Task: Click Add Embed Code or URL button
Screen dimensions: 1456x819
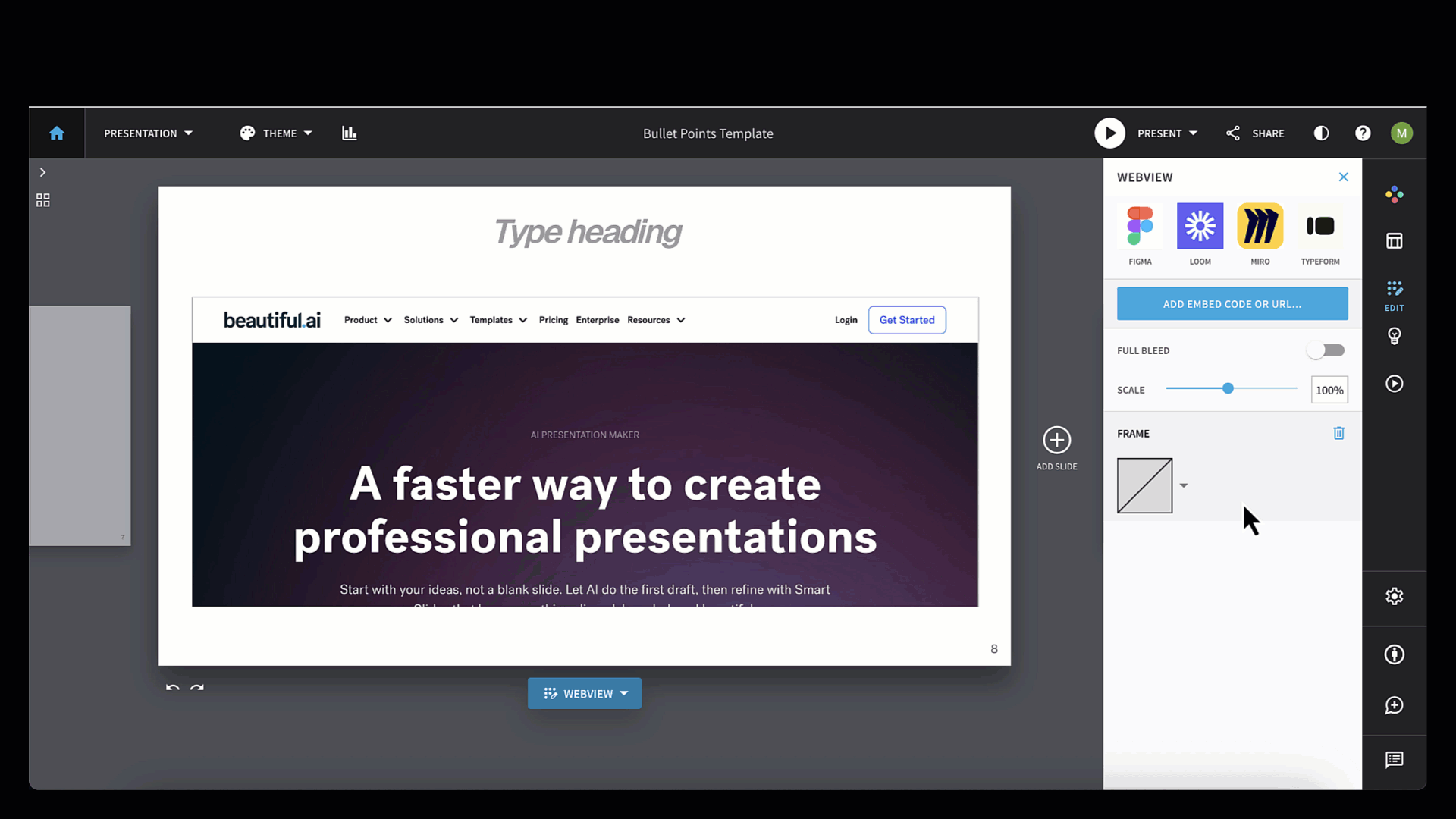Action: 1232,303
